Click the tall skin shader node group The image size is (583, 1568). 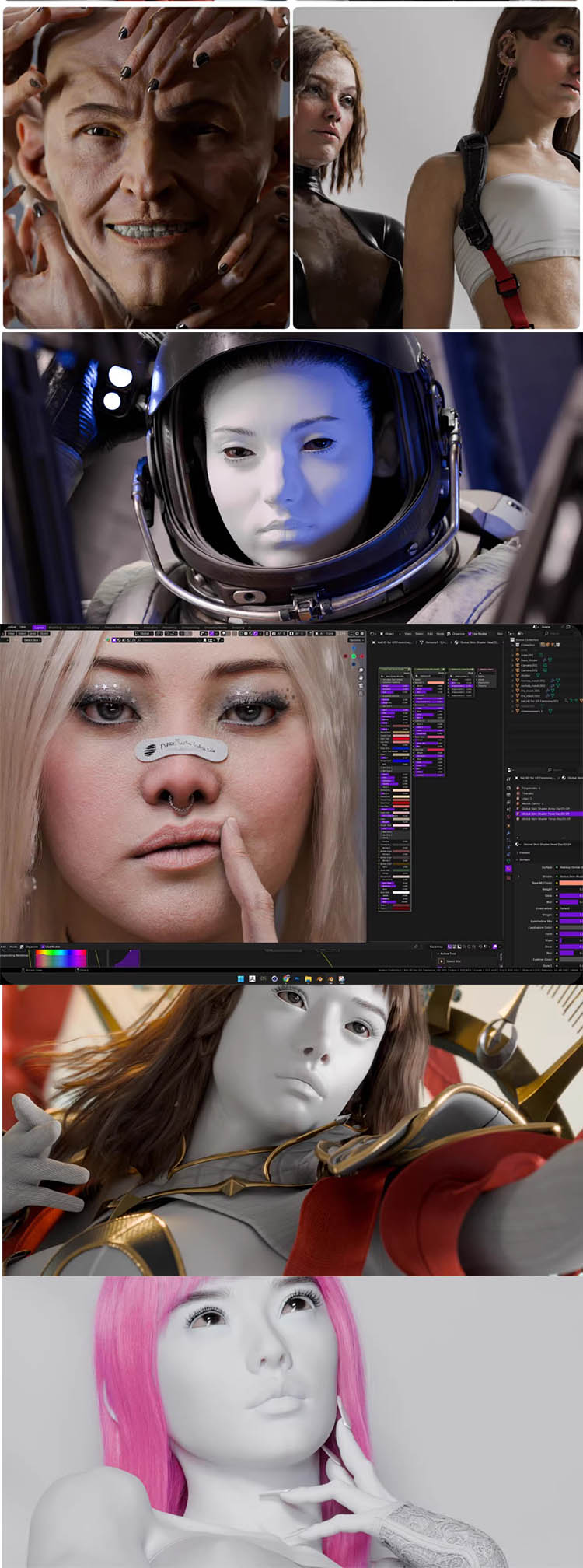click(x=395, y=789)
